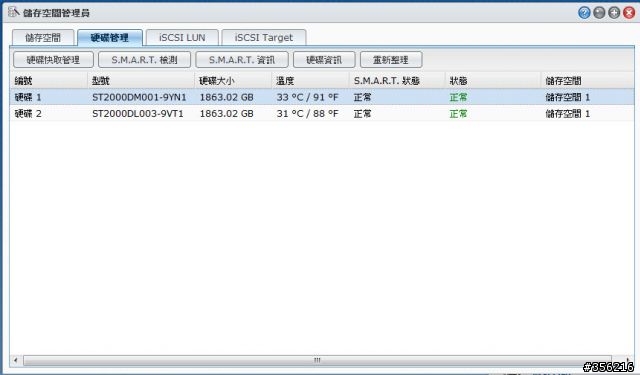Screen dimensions: 640x375
Task: Sort by 狀態 column header
Action: click(493, 81)
